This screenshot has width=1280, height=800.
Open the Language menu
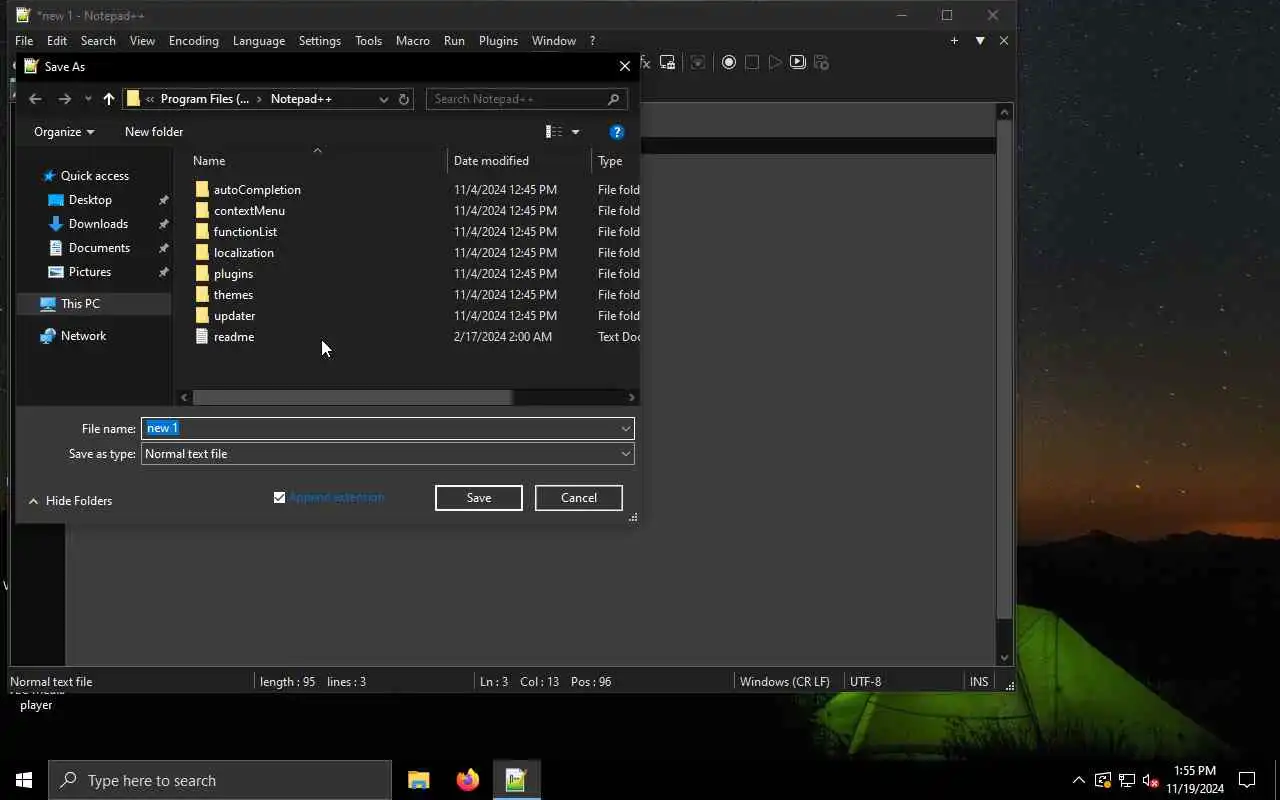[x=259, y=41]
